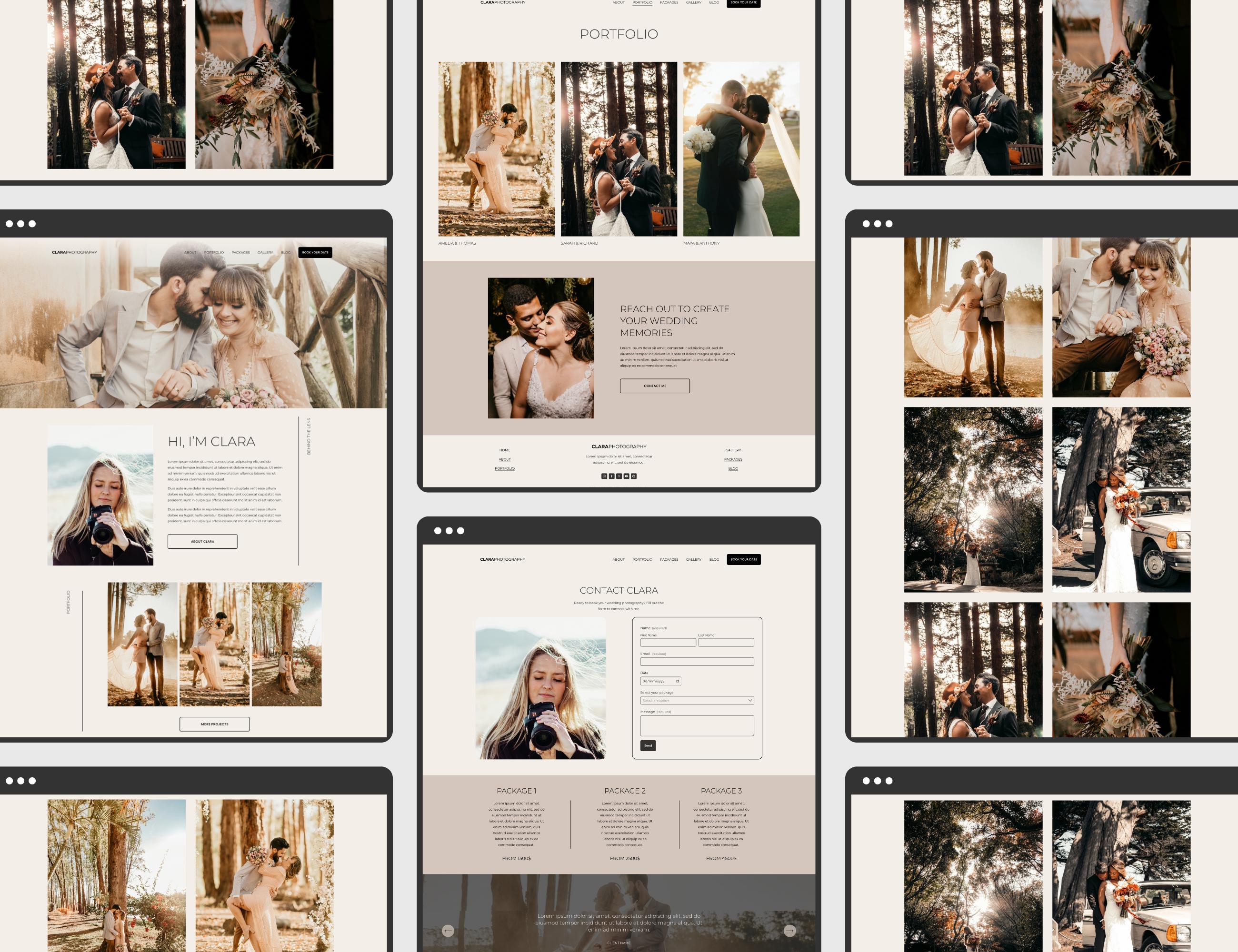Click the Message text area

point(697,726)
